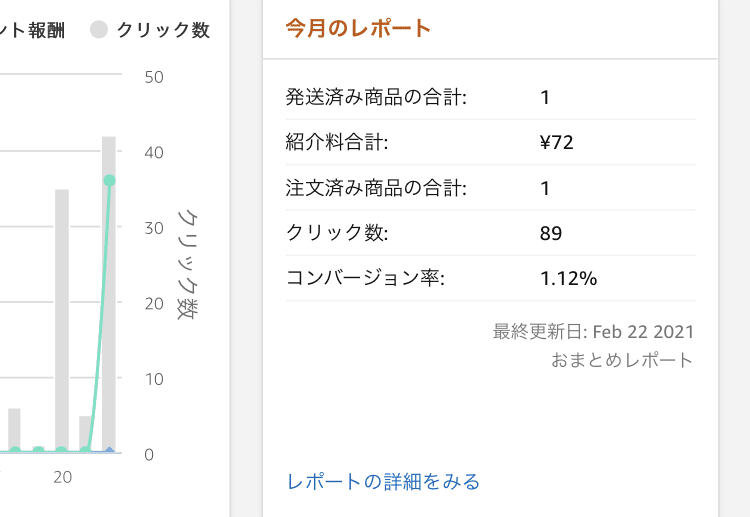Click the tallest gray click-count bar
This screenshot has width=750, height=517.
[x=109, y=294]
